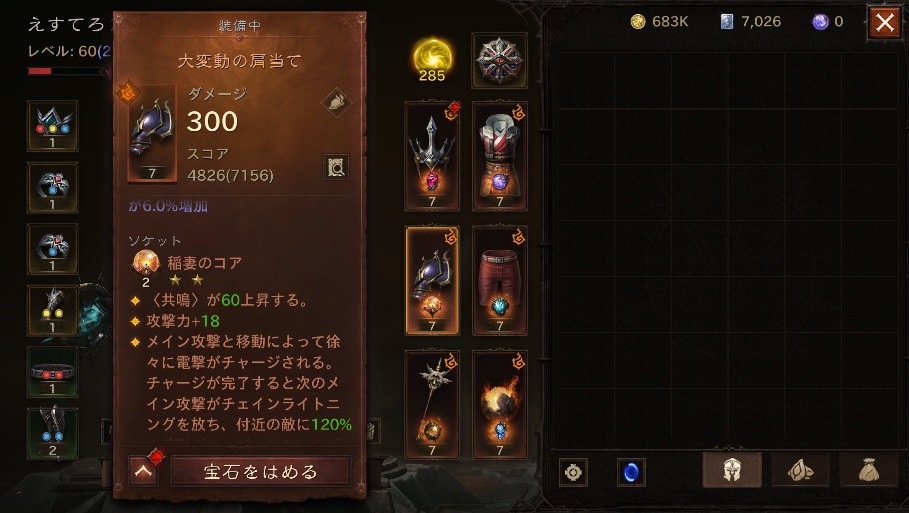
Task: Select the belt accessory slot
Action: (x=52, y=372)
